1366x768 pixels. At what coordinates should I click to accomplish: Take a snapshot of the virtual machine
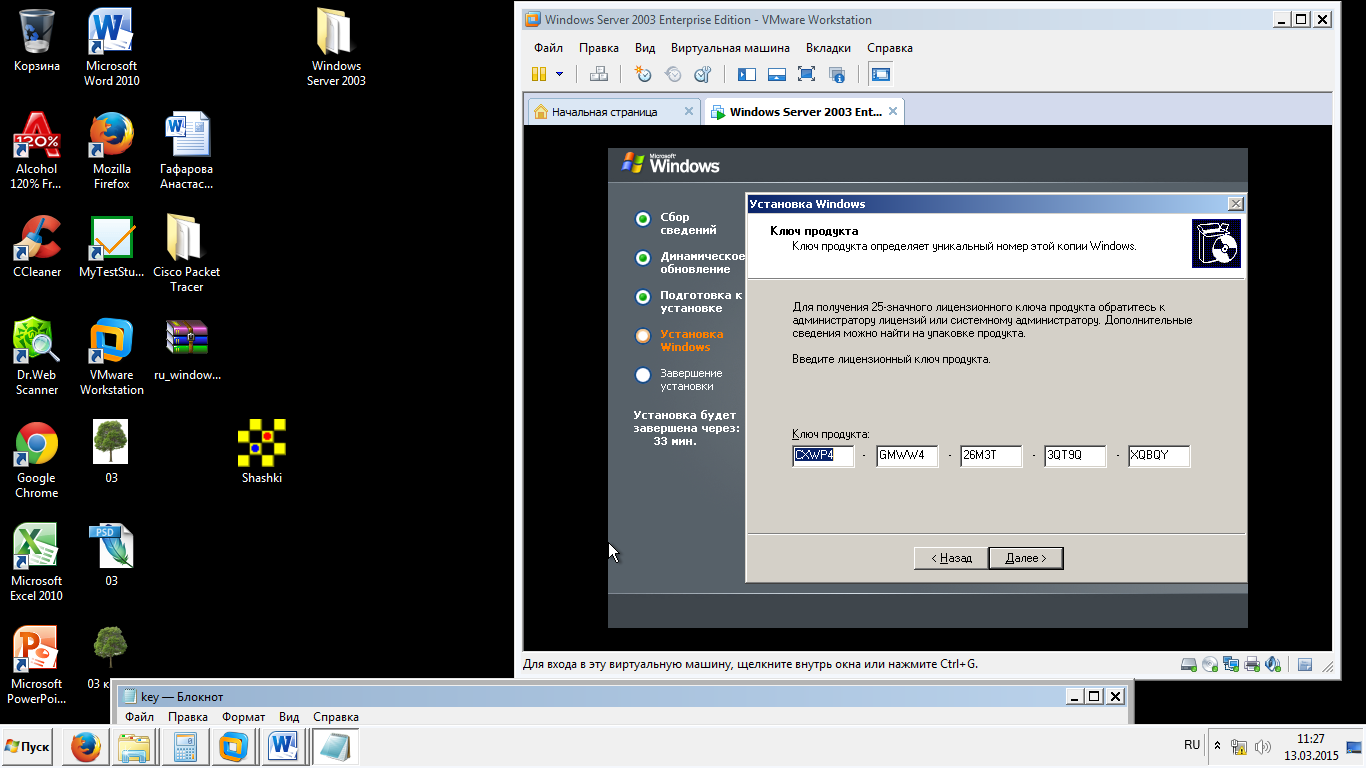coord(643,74)
